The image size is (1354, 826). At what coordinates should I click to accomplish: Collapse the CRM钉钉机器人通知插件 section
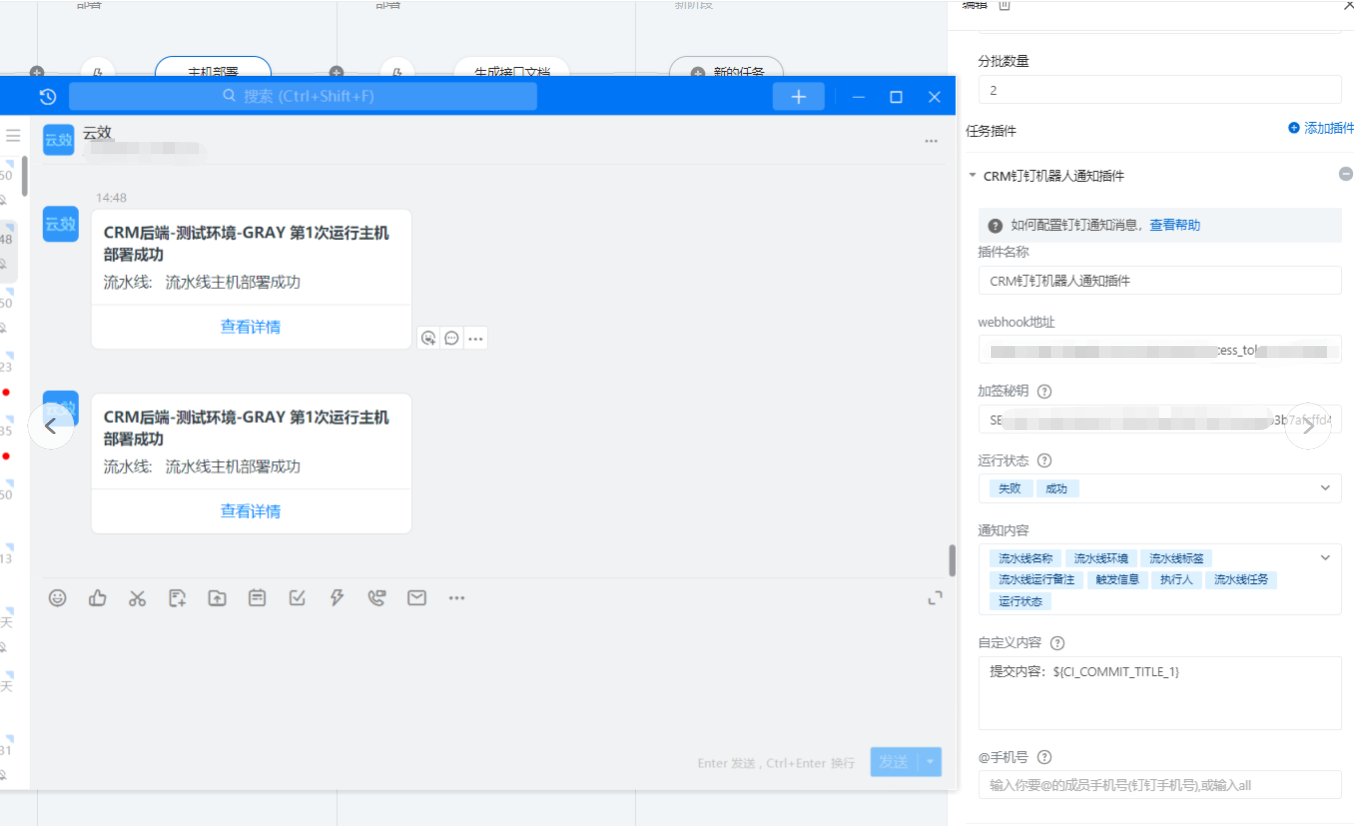click(972, 176)
